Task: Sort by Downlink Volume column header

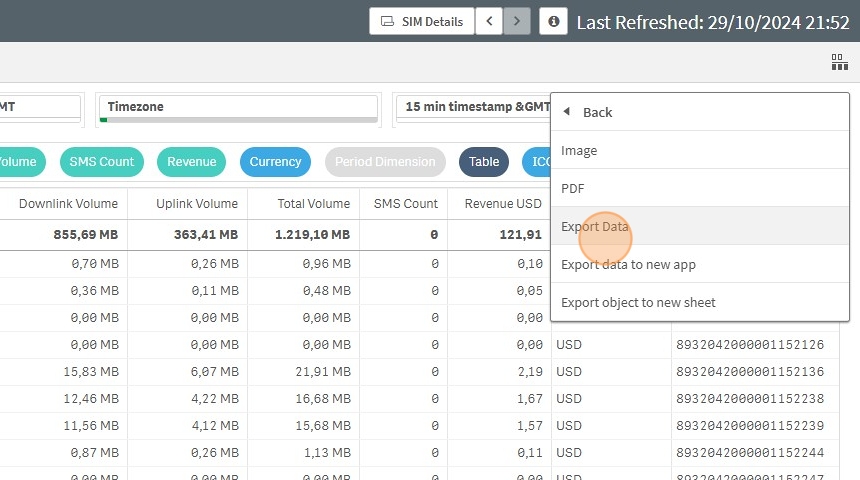Action: point(69,204)
